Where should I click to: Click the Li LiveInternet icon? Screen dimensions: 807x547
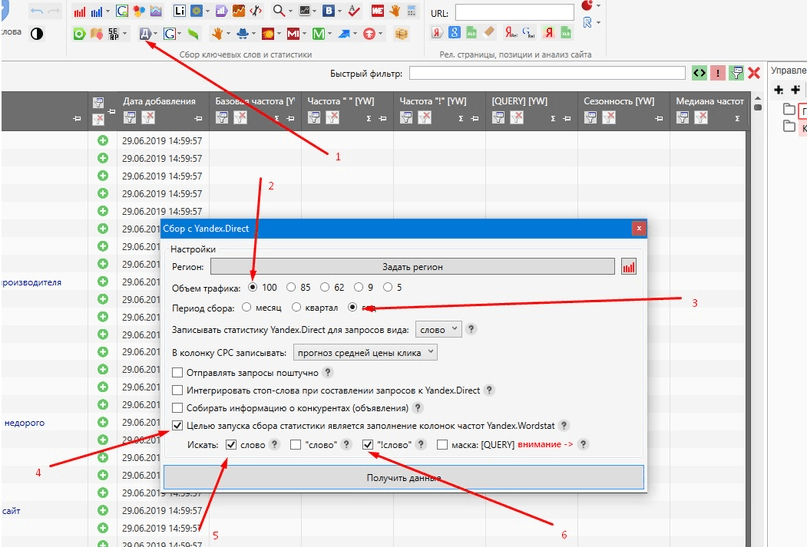click(x=179, y=11)
